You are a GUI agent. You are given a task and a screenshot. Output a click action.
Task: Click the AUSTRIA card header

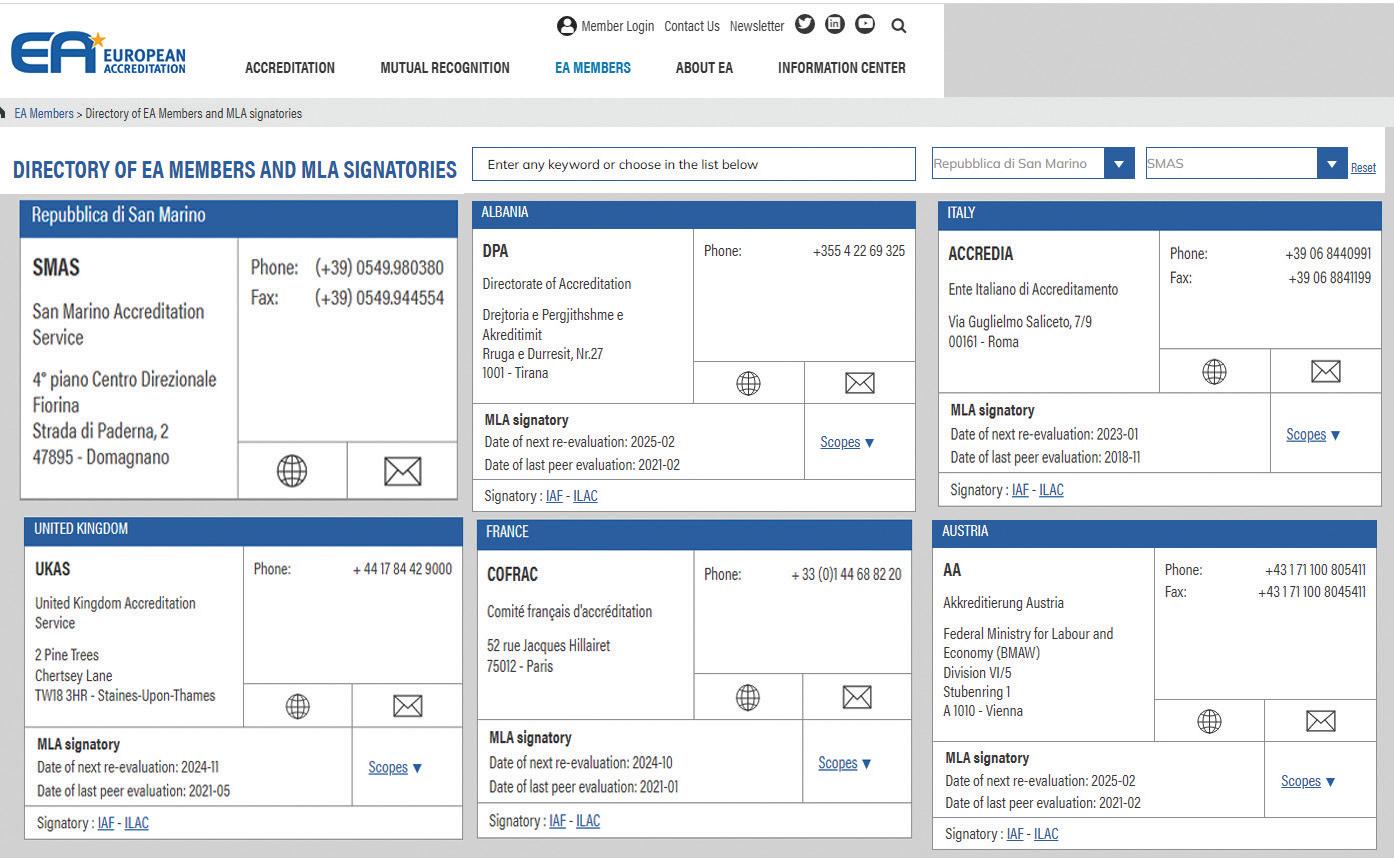[1154, 533]
